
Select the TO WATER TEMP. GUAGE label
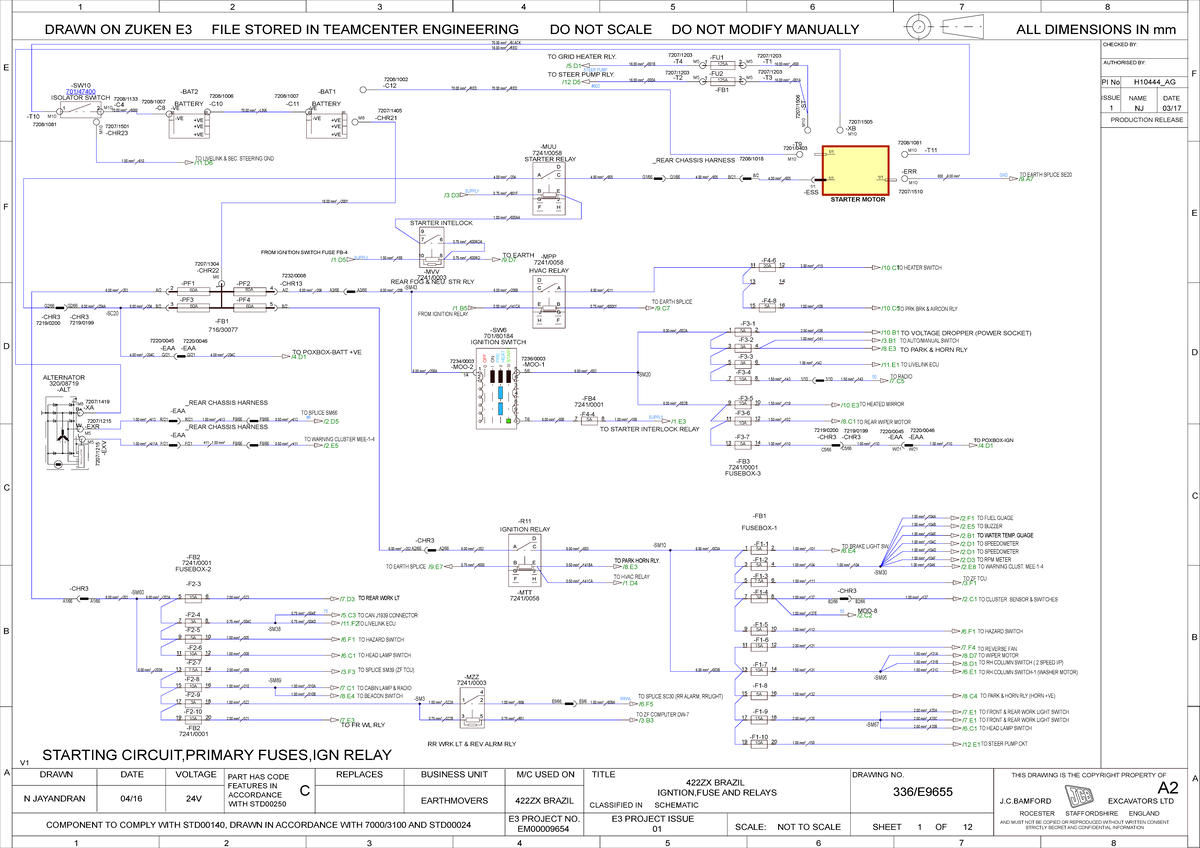[x=1004, y=535]
